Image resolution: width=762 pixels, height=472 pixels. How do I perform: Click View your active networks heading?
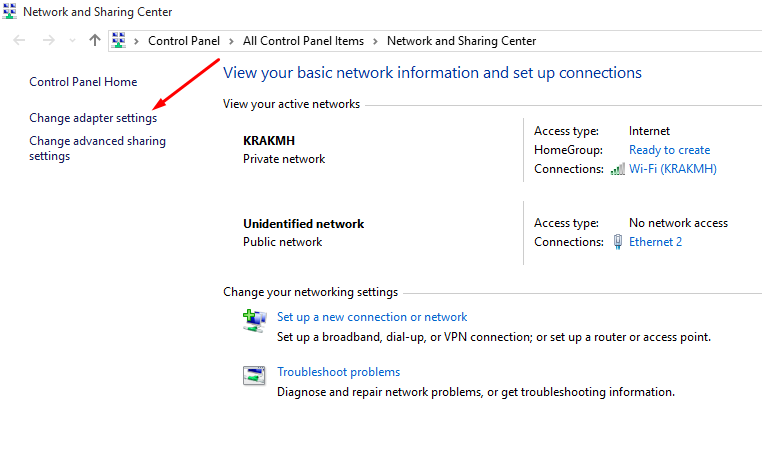(291, 104)
